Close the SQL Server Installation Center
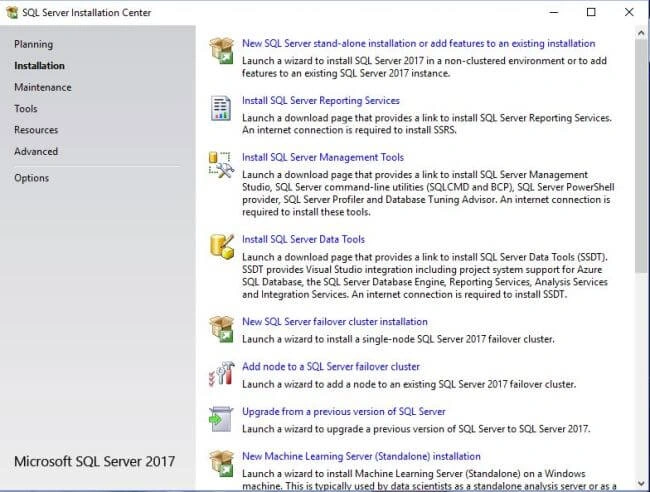 click(x=629, y=12)
